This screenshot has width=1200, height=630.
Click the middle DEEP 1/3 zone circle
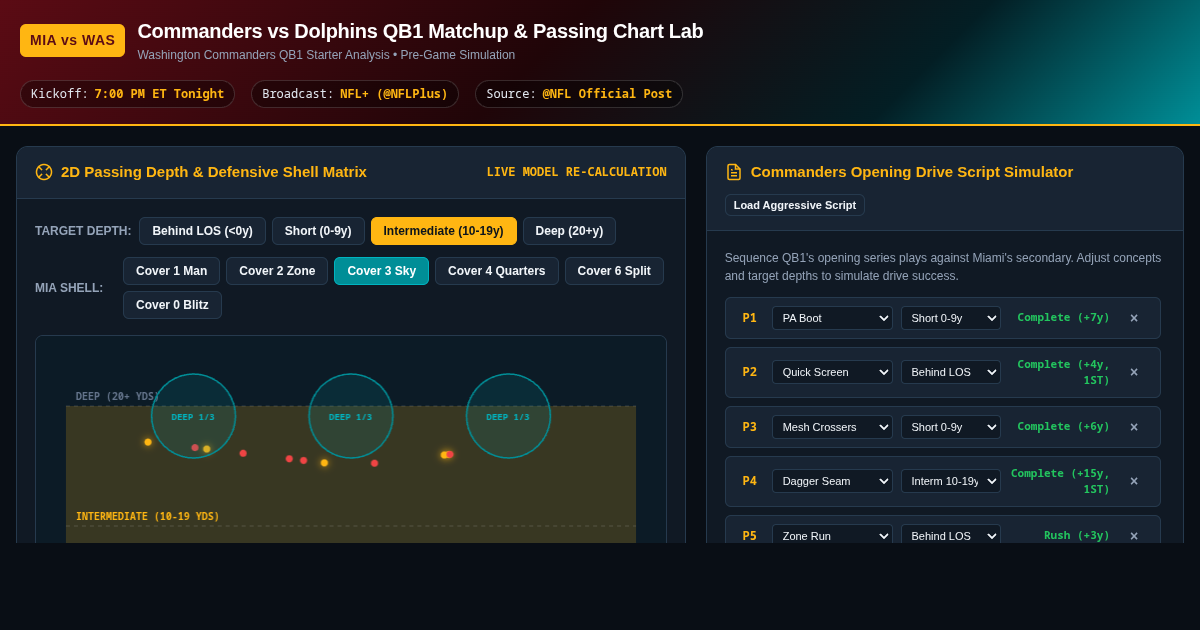coord(351,416)
